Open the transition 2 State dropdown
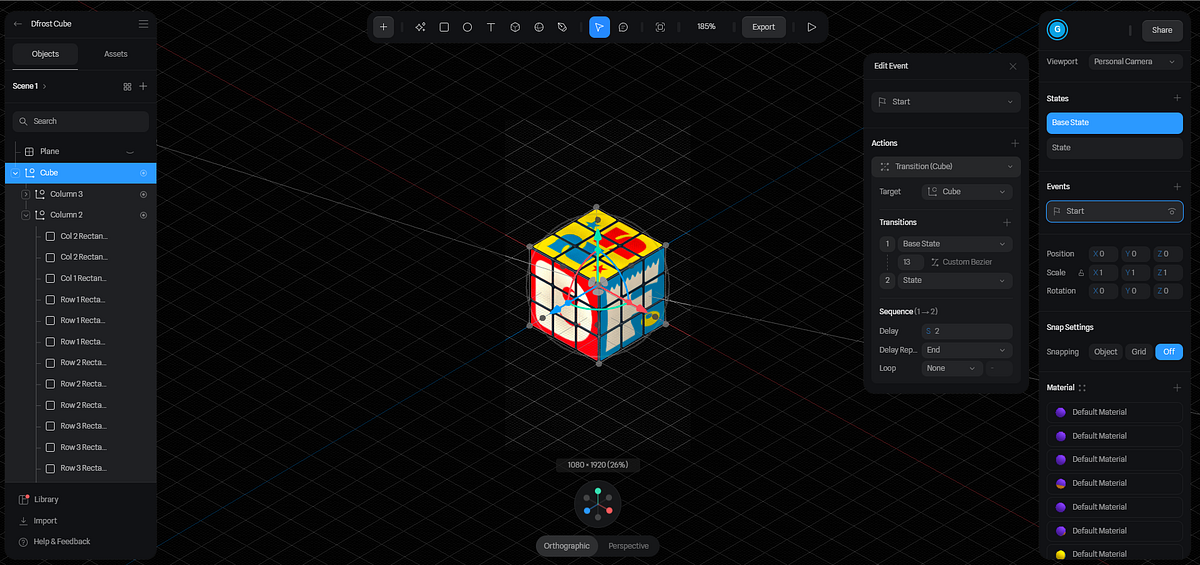The image size is (1200, 565). click(x=955, y=281)
